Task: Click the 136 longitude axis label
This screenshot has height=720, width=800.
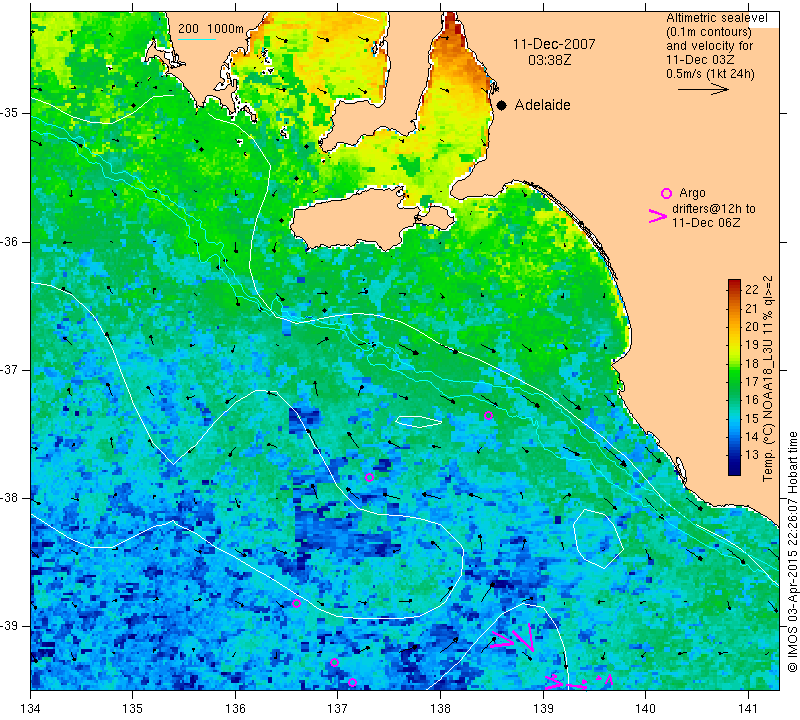Action: click(235, 708)
